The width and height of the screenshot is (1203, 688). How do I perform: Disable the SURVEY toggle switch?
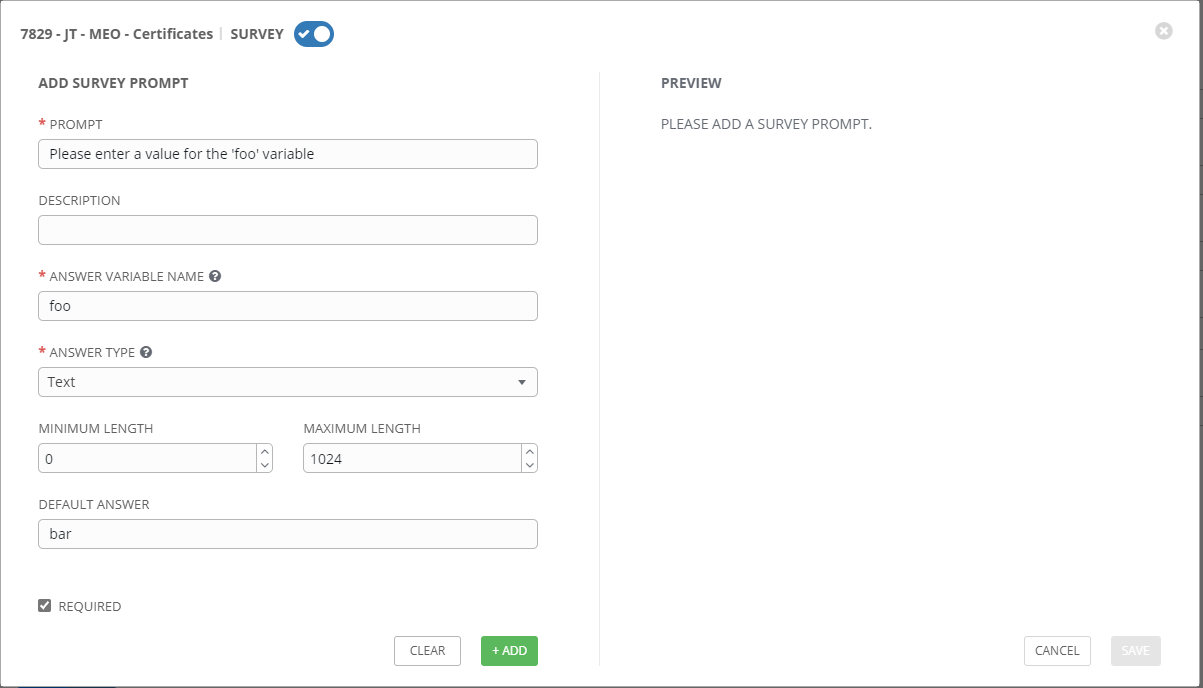[x=313, y=33]
